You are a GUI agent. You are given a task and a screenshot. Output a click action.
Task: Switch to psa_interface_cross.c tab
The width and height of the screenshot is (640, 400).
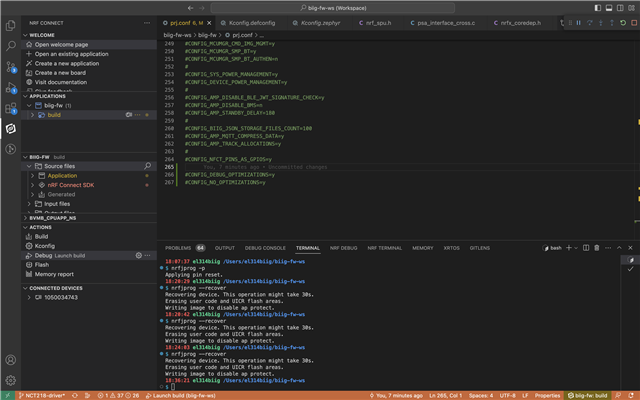point(446,23)
